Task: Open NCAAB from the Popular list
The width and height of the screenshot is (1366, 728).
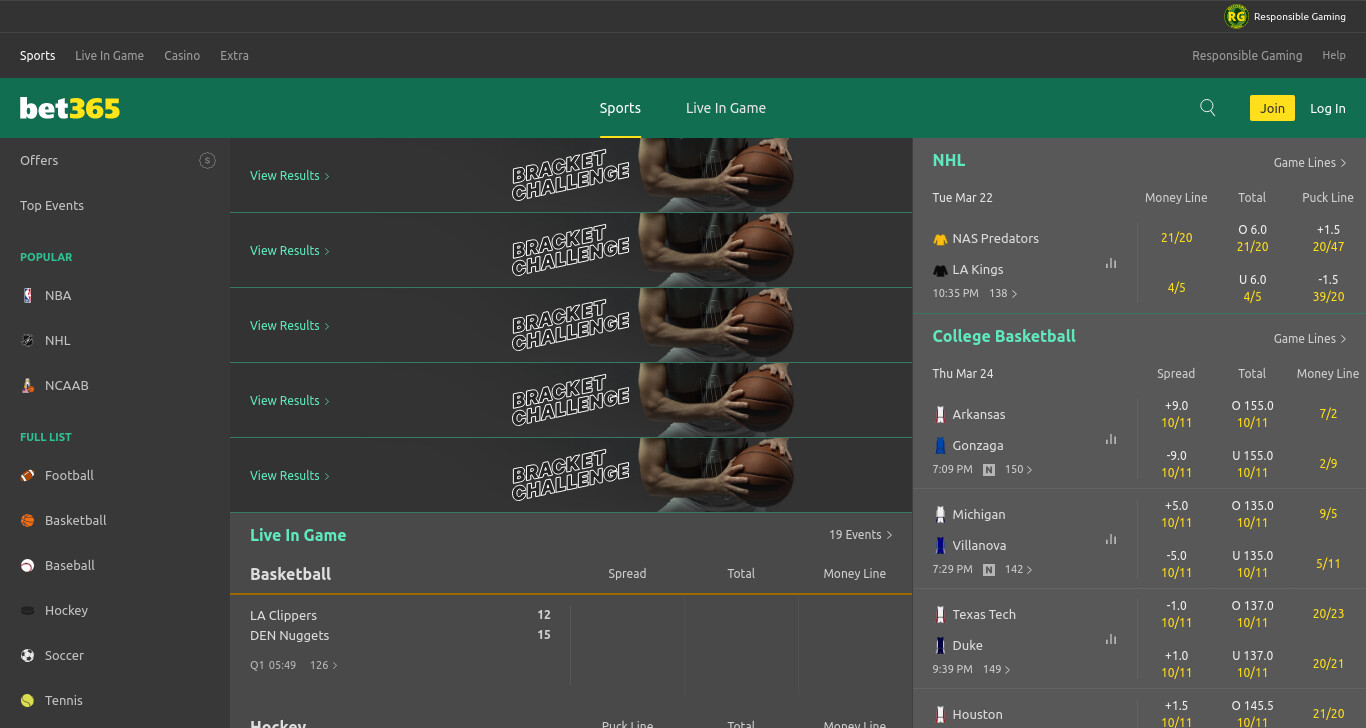Action: point(67,385)
